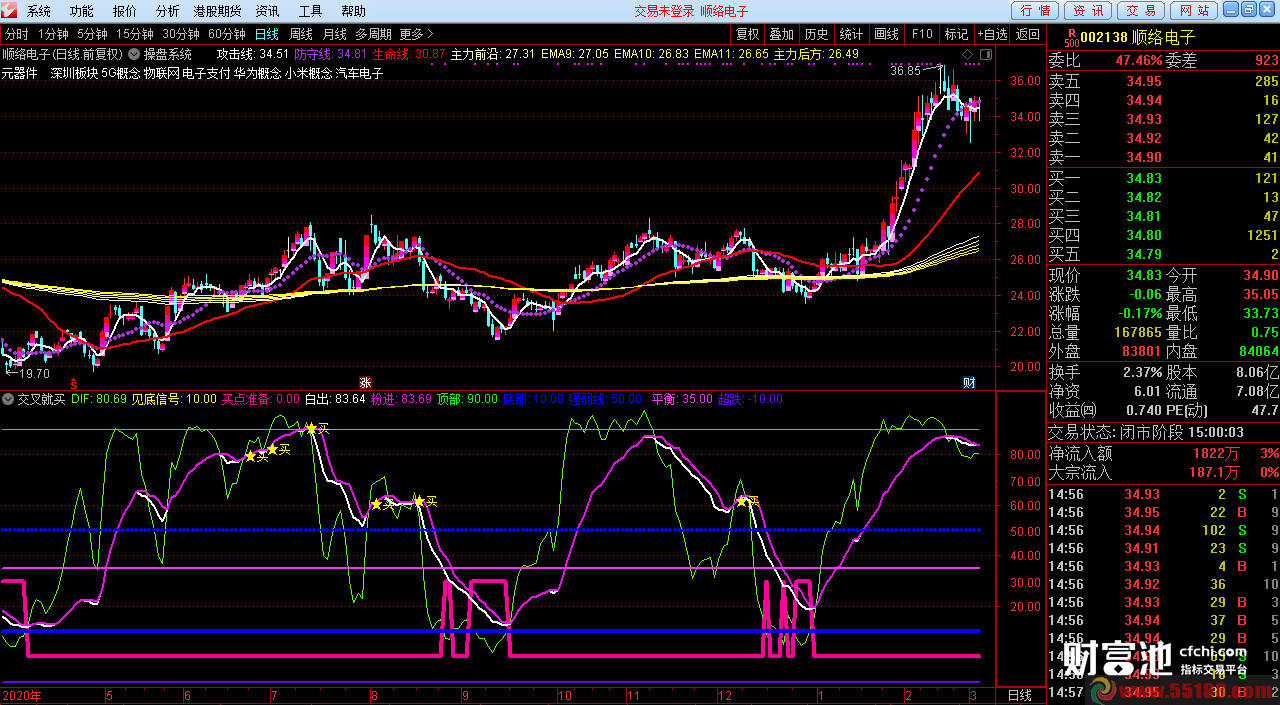This screenshot has width=1280, height=705.
Task: Click the F10 company info button
Action: point(922,34)
